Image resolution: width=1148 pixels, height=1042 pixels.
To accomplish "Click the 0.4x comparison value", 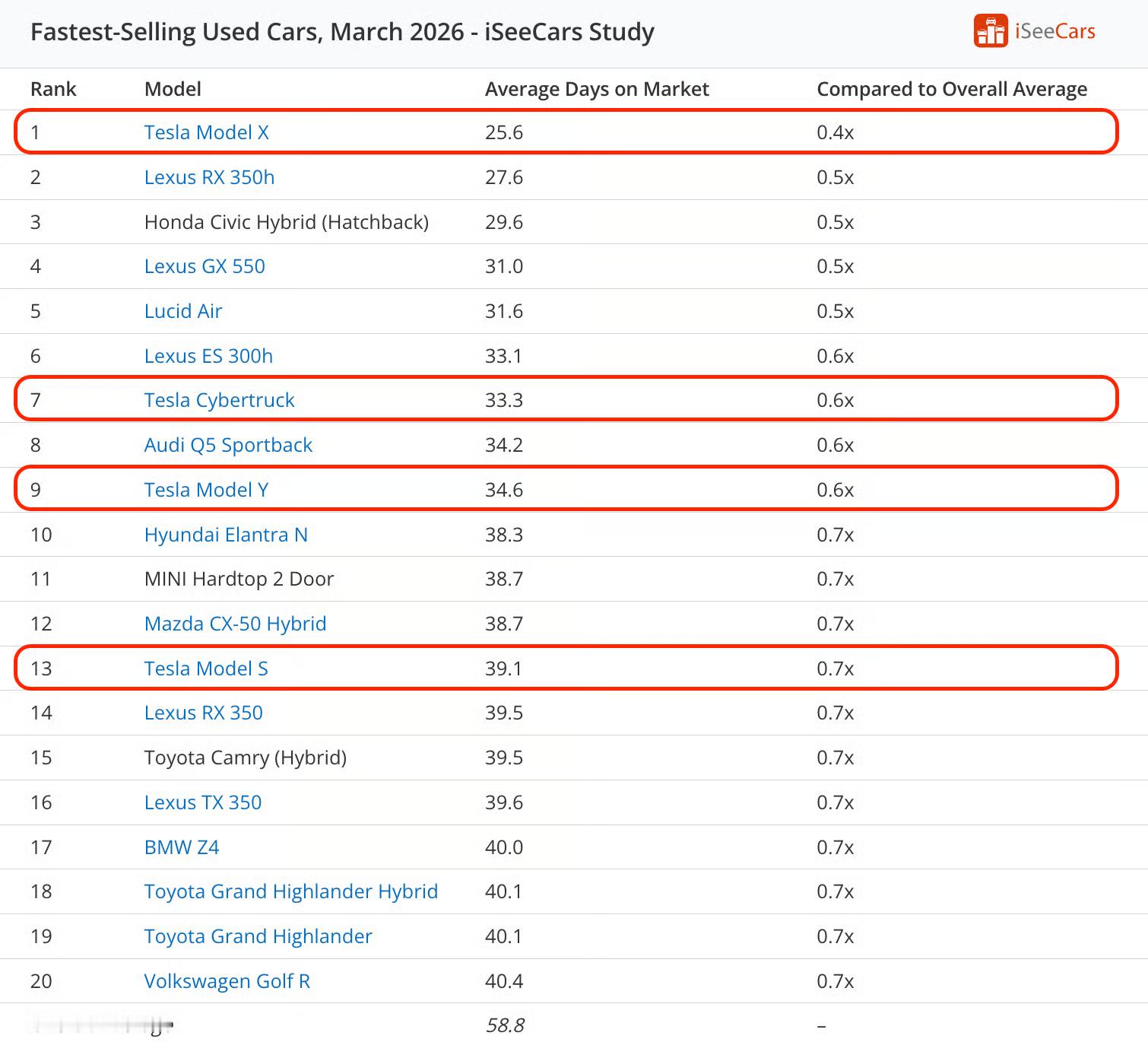I will 836,132.
